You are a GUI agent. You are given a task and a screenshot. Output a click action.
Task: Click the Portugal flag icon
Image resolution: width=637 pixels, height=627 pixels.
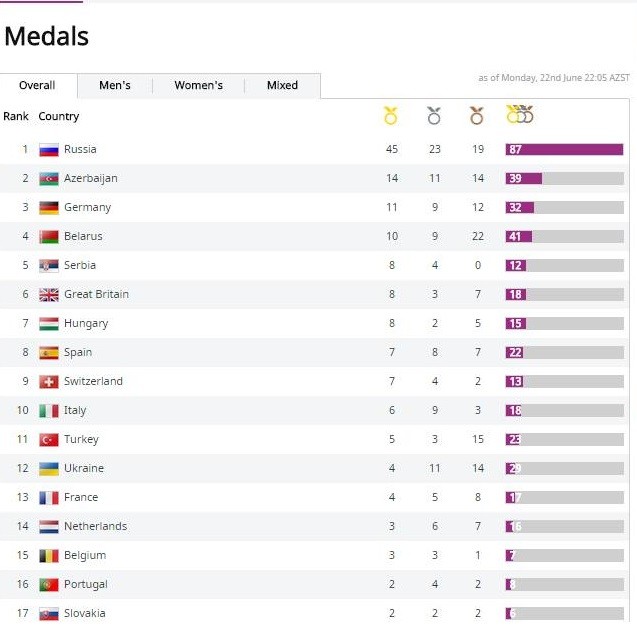pyautogui.click(x=49, y=585)
